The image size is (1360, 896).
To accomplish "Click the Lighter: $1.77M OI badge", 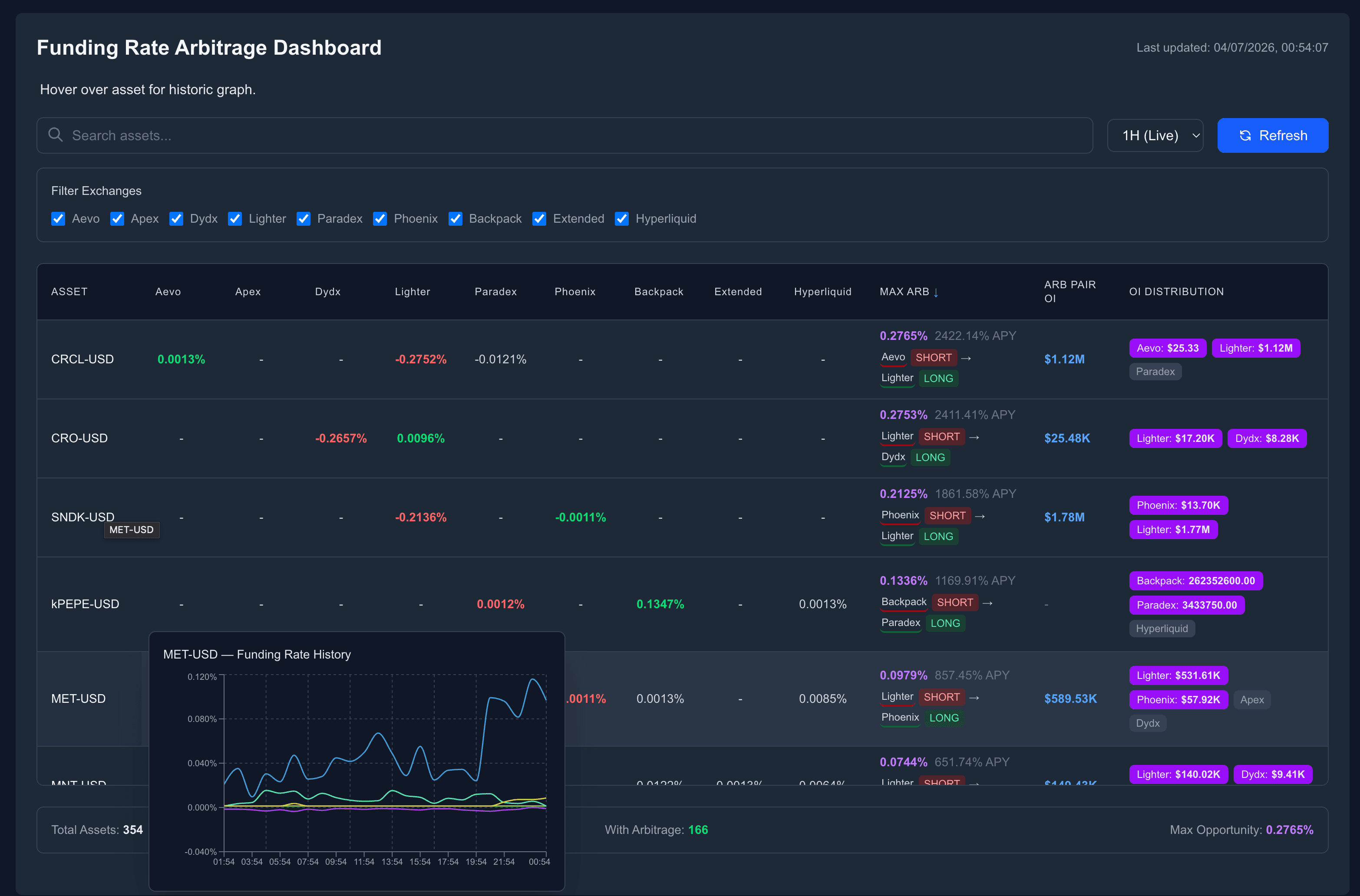I will tap(1172, 530).
